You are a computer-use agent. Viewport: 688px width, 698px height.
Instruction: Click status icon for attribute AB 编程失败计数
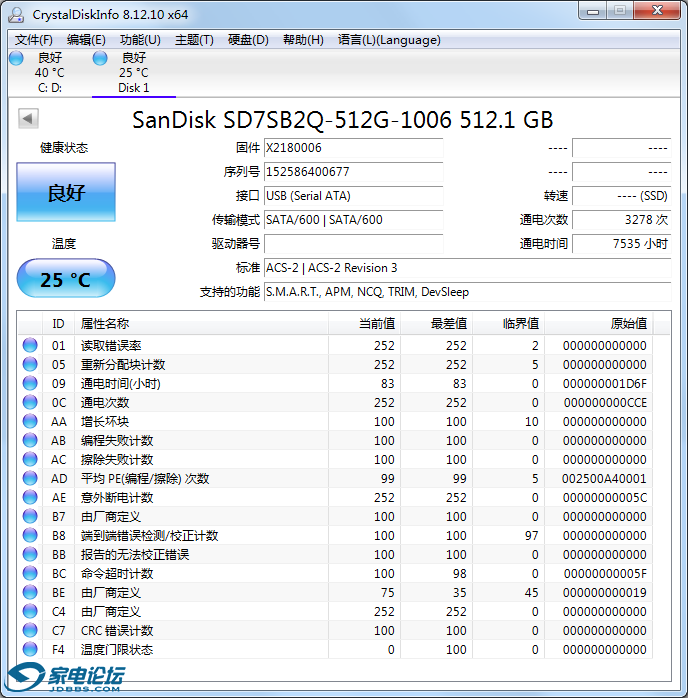tap(30, 440)
